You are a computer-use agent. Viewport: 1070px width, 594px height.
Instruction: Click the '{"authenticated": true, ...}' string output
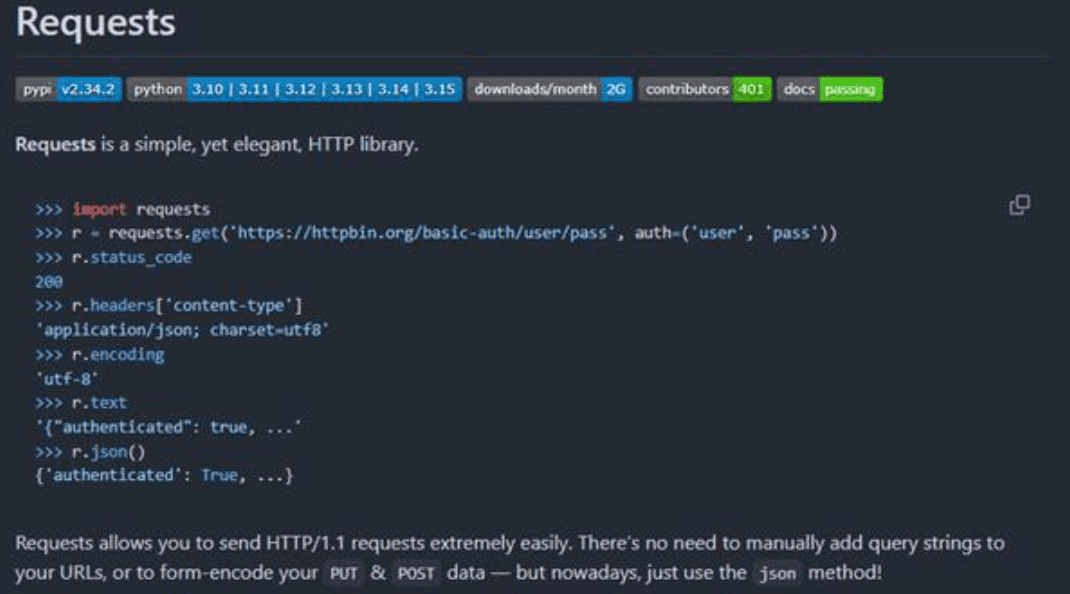[x=169, y=427]
